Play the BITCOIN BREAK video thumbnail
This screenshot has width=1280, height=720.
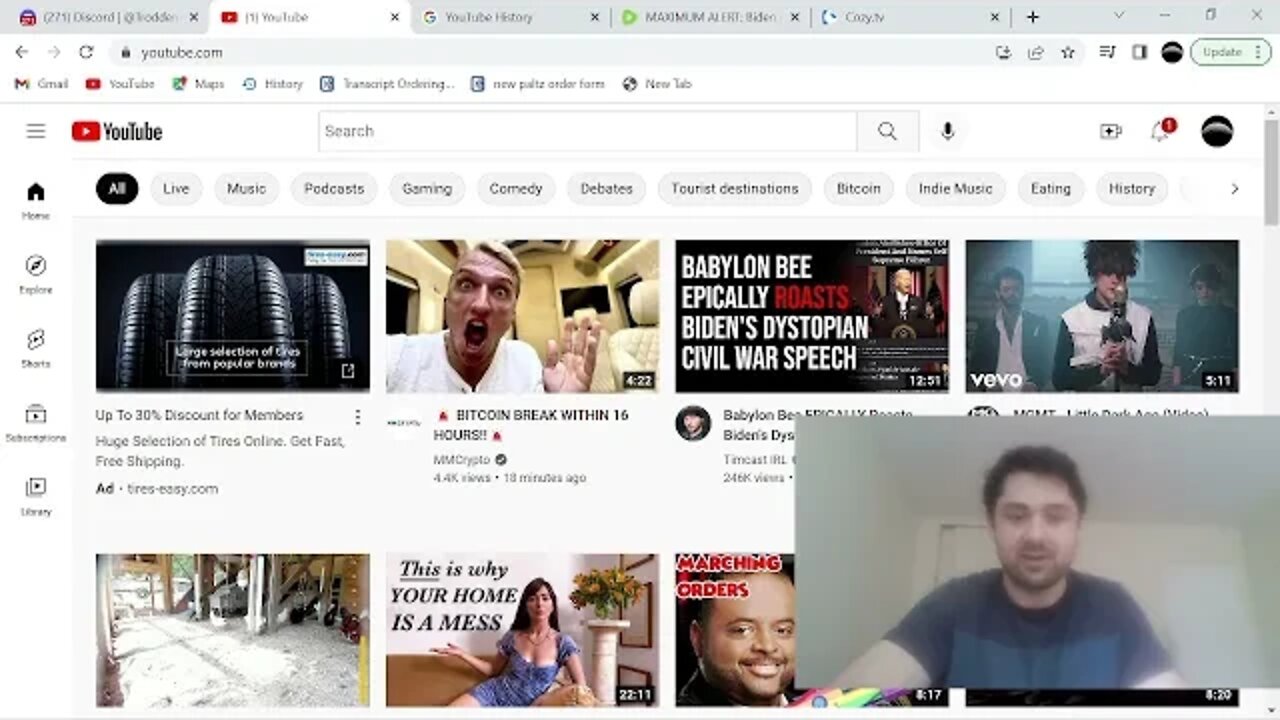(522, 316)
